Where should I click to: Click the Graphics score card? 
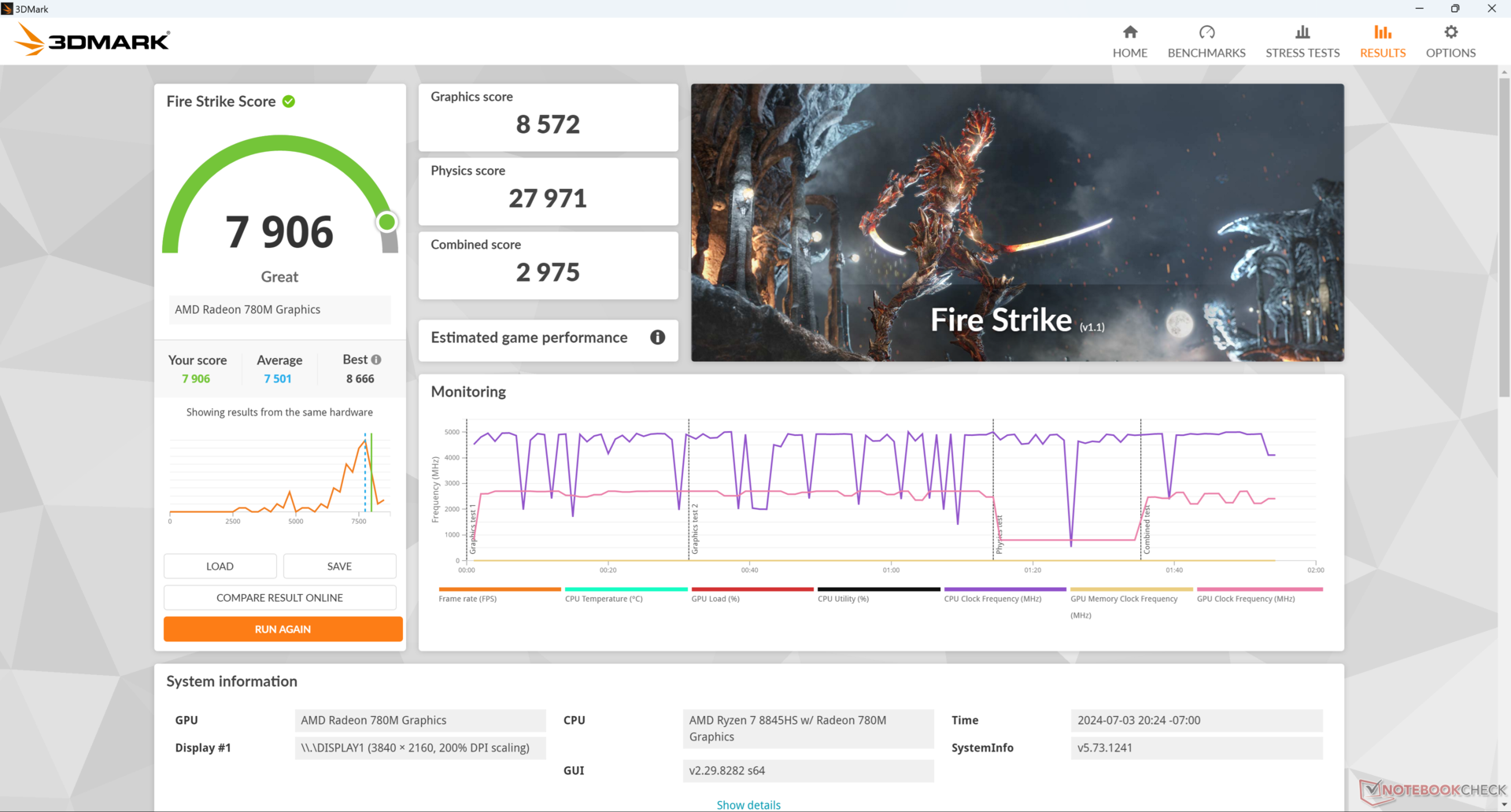(548, 117)
